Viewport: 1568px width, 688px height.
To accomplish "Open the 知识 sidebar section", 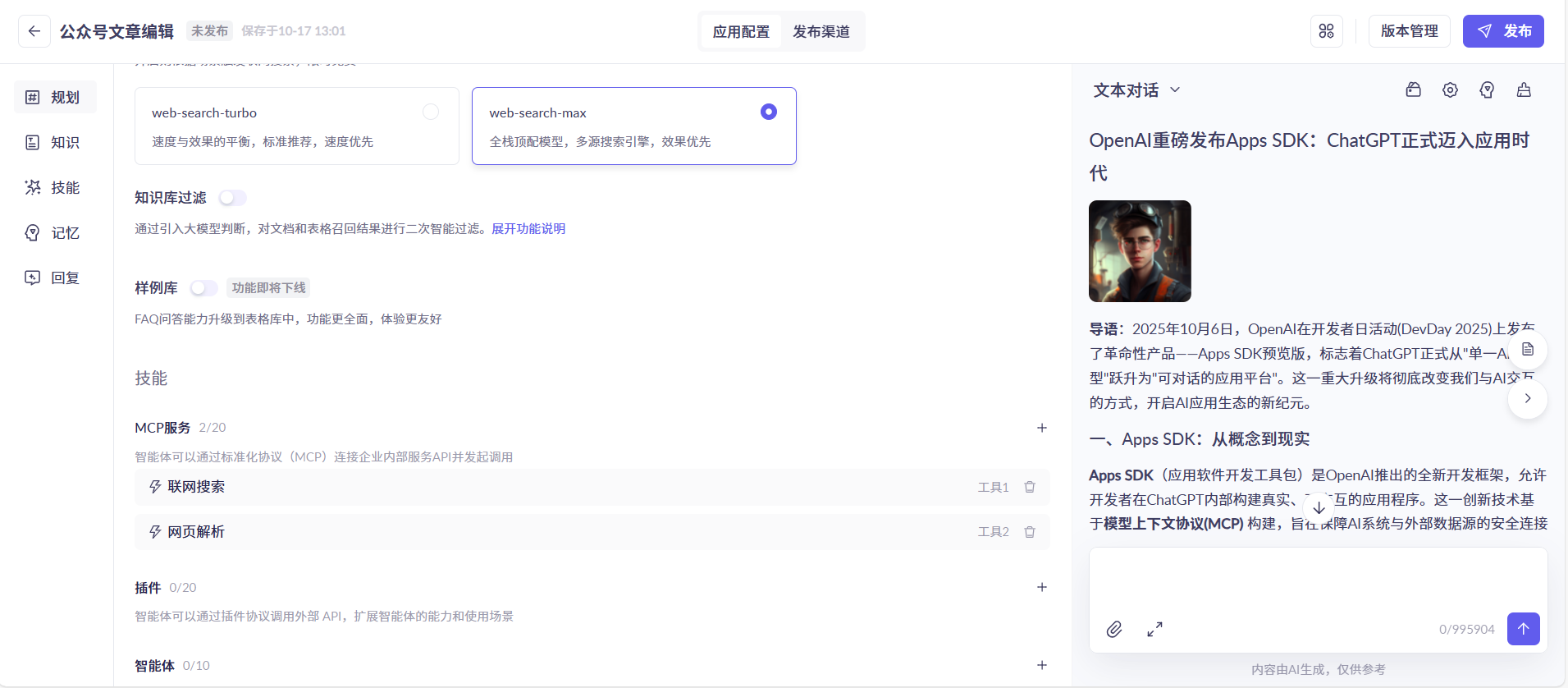I will click(x=55, y=143).
